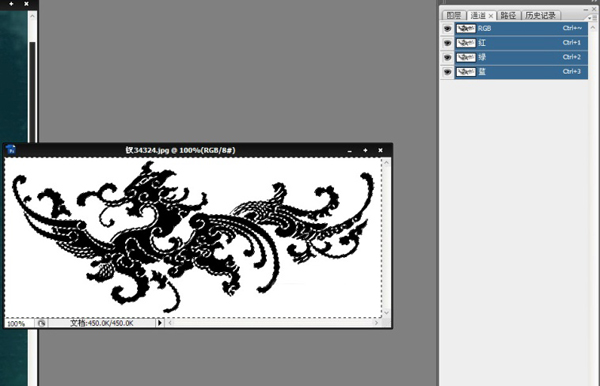Image resolution: width=600 pixels, height=386 pixels.
Task: Close the background window at top-left
Action: (x=26, y=4)
